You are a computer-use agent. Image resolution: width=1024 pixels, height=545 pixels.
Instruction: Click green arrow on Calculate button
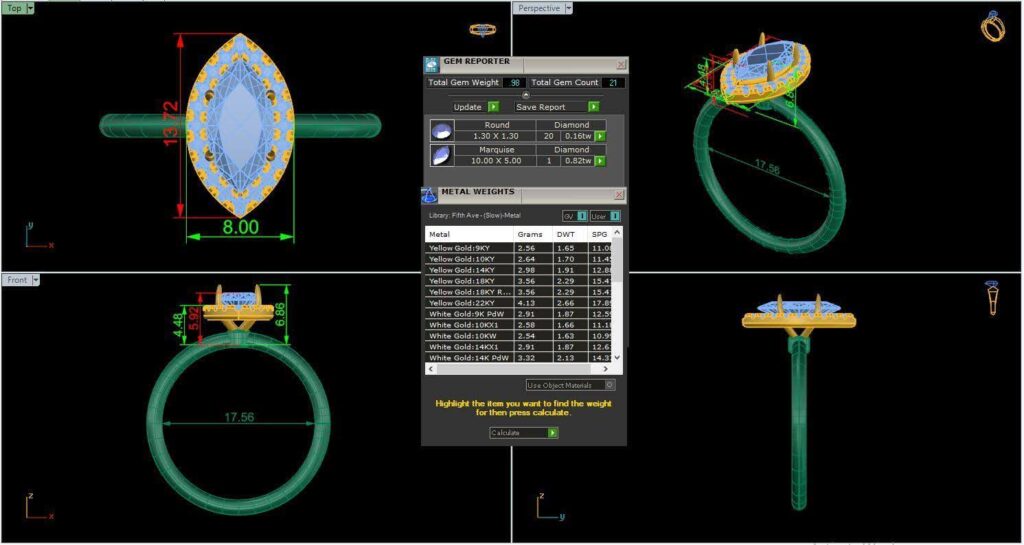553,433
